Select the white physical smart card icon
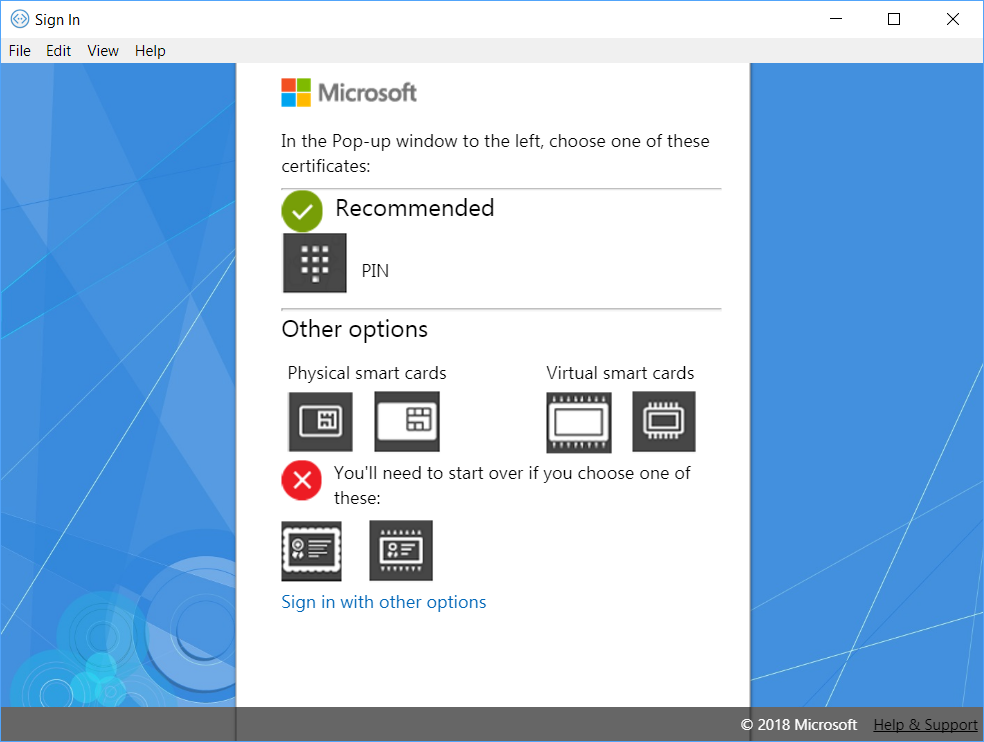The image size is (984, 742). tap(407, 421)
